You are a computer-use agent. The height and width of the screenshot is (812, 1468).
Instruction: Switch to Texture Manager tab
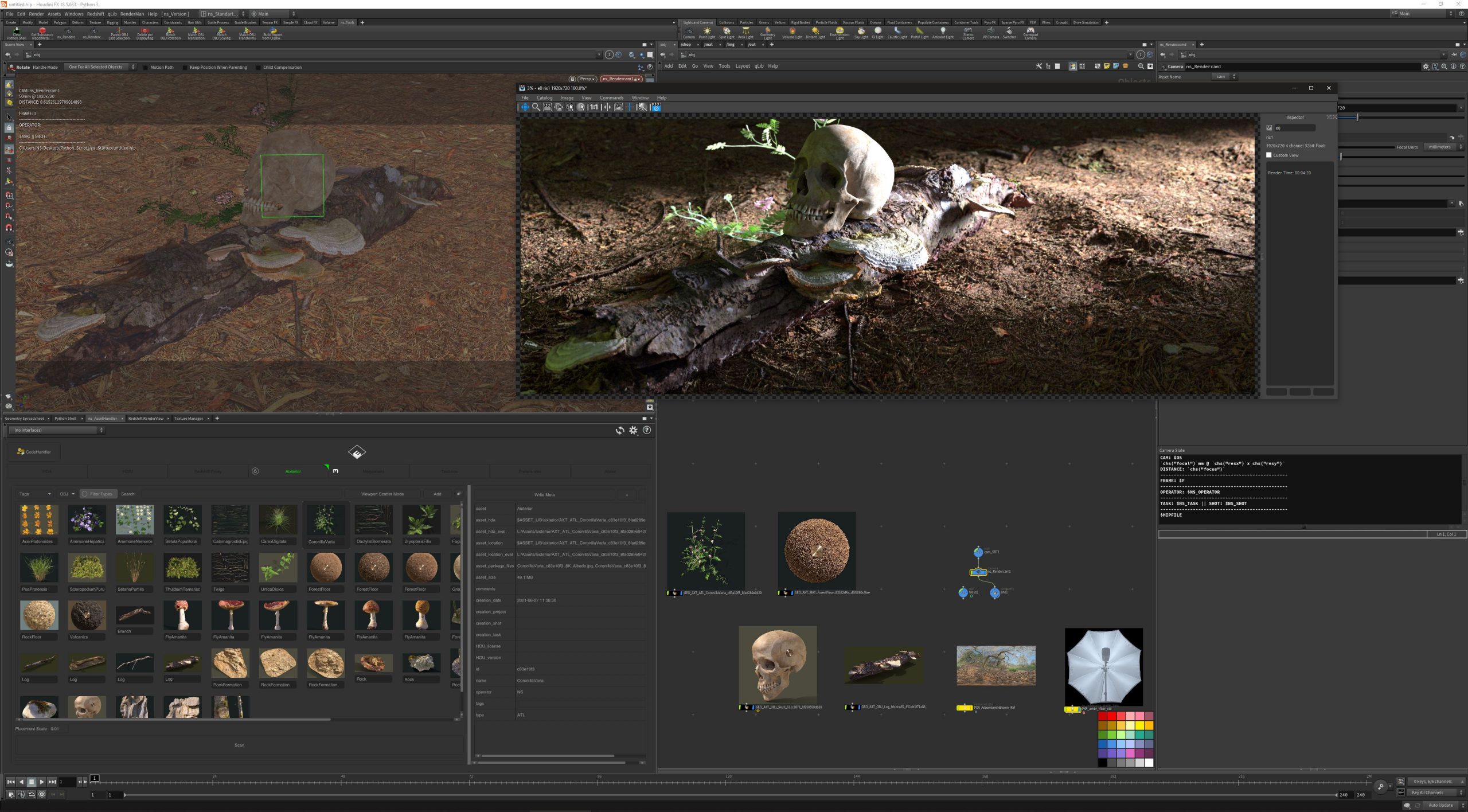[188, 419]
